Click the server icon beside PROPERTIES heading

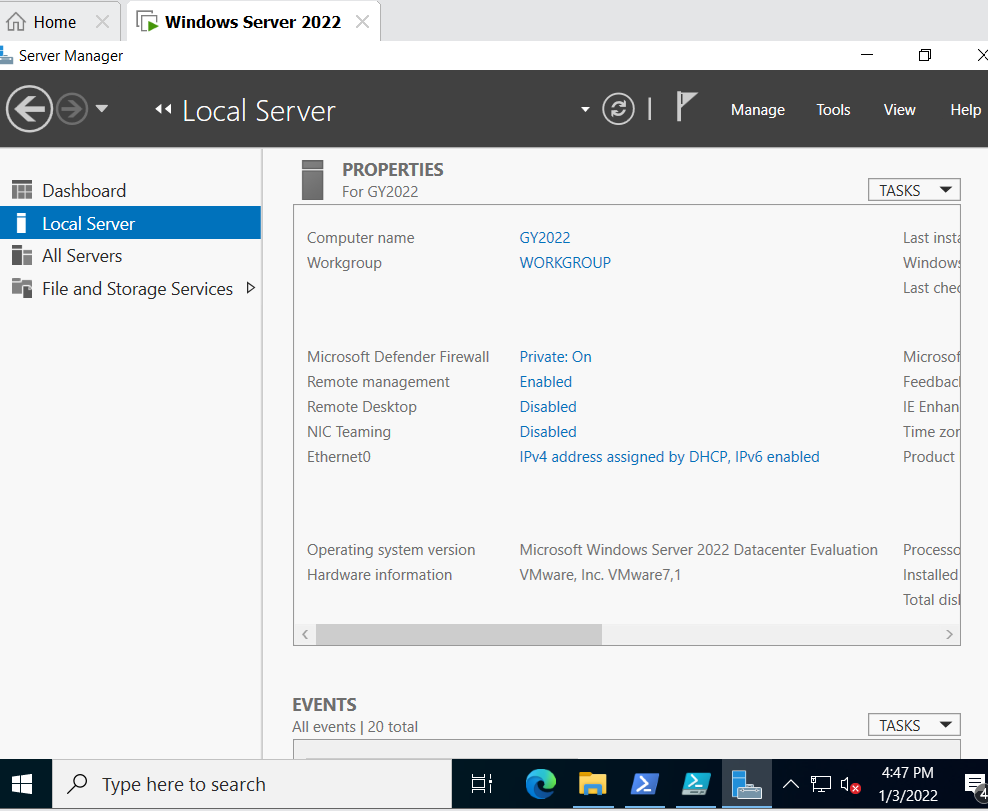313,180
